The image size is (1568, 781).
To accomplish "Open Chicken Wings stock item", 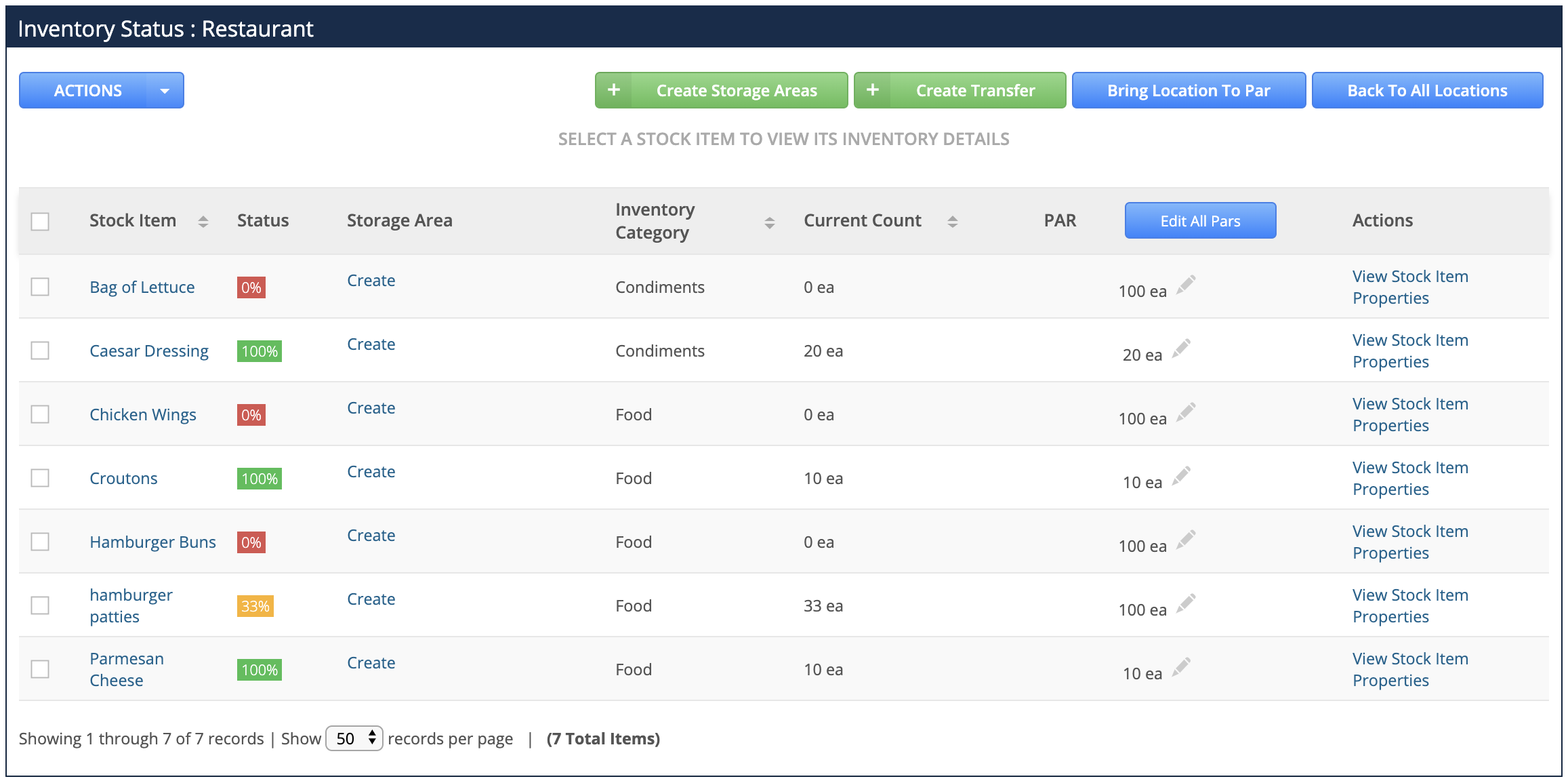I will tap(143, 415).
